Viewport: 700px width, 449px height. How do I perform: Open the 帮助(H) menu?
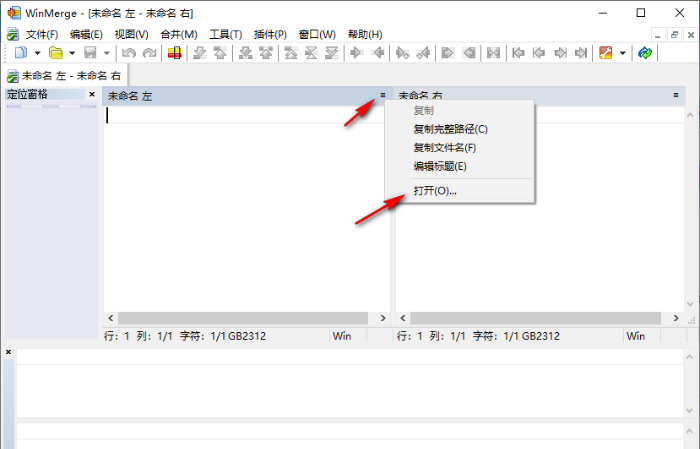[365, 34]
